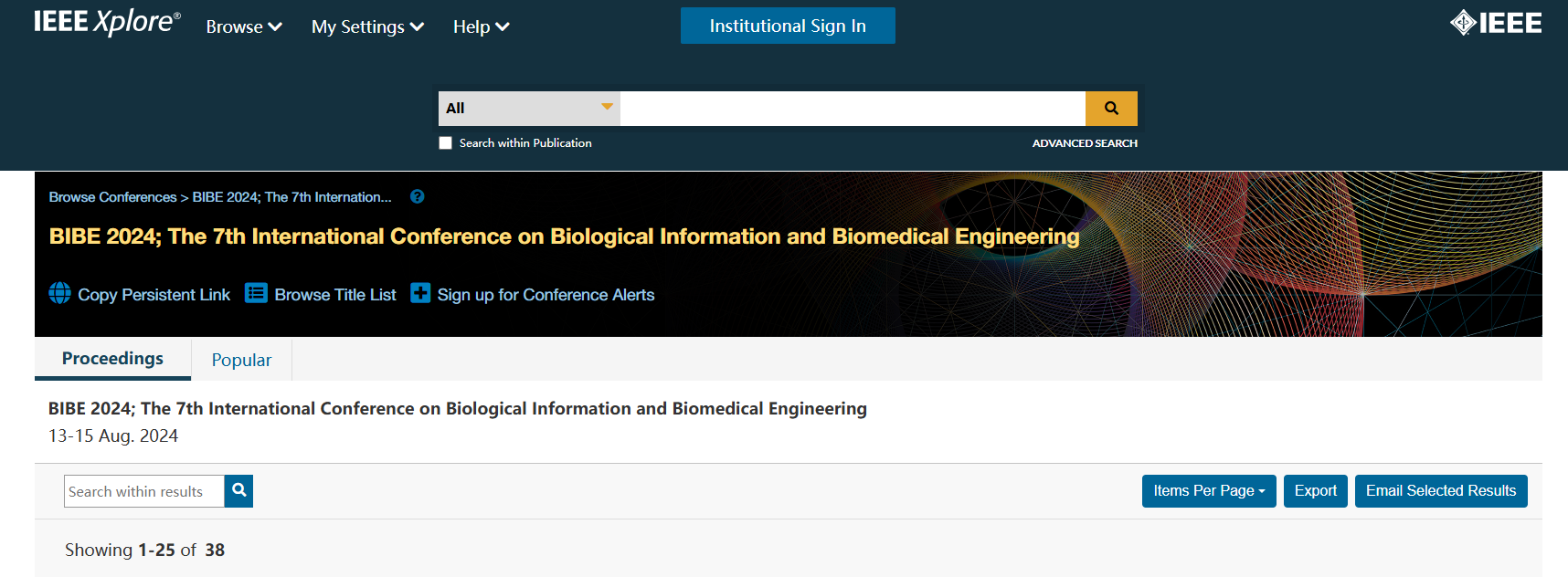Screen dimensions: 1568x577
Task: Open the Items Per Page dropdown
Action: coord(1208,491)
